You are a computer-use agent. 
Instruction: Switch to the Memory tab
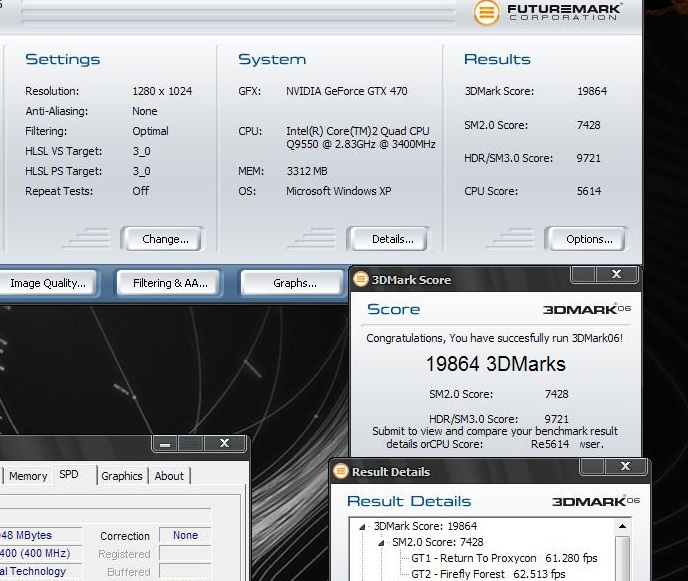pyautogui.click(x=28, y=476)
